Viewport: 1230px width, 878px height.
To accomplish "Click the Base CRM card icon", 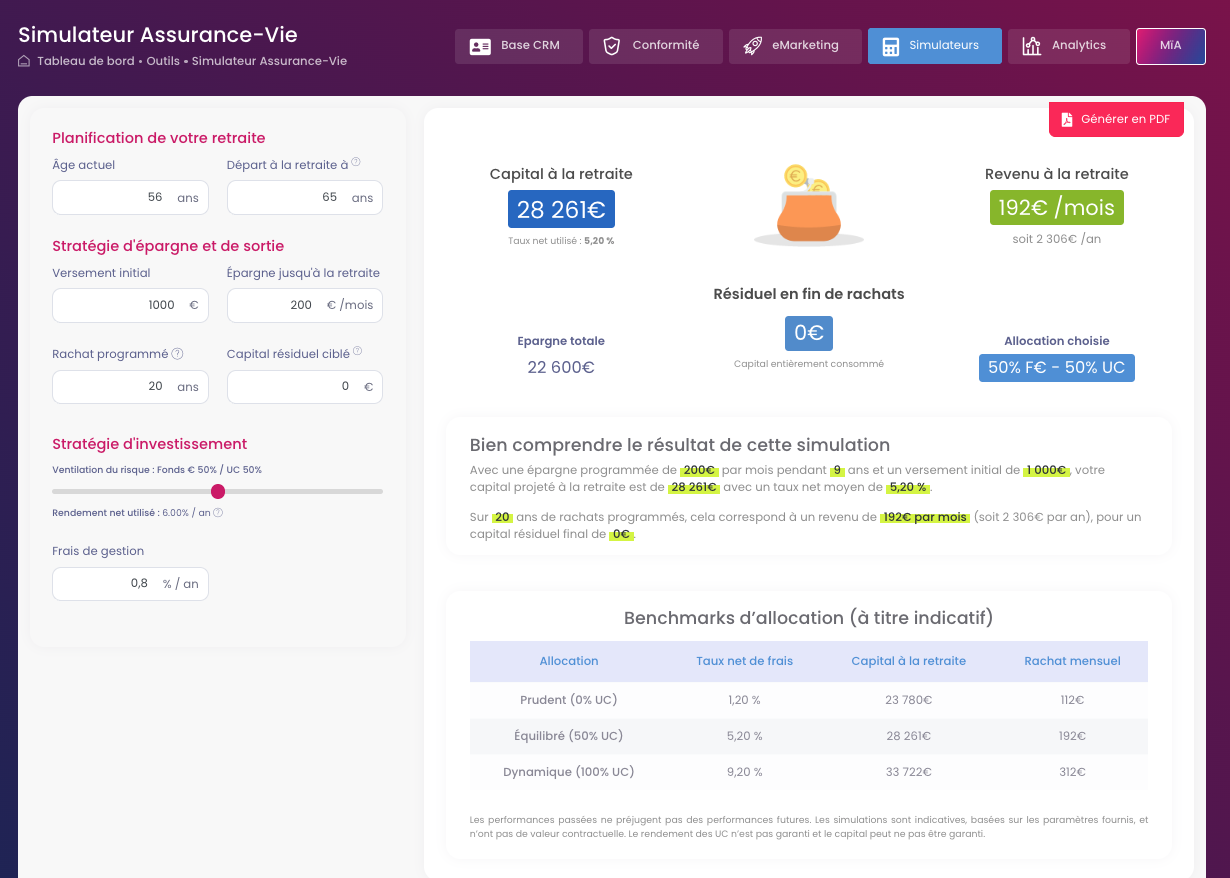I will click(480, 46).
